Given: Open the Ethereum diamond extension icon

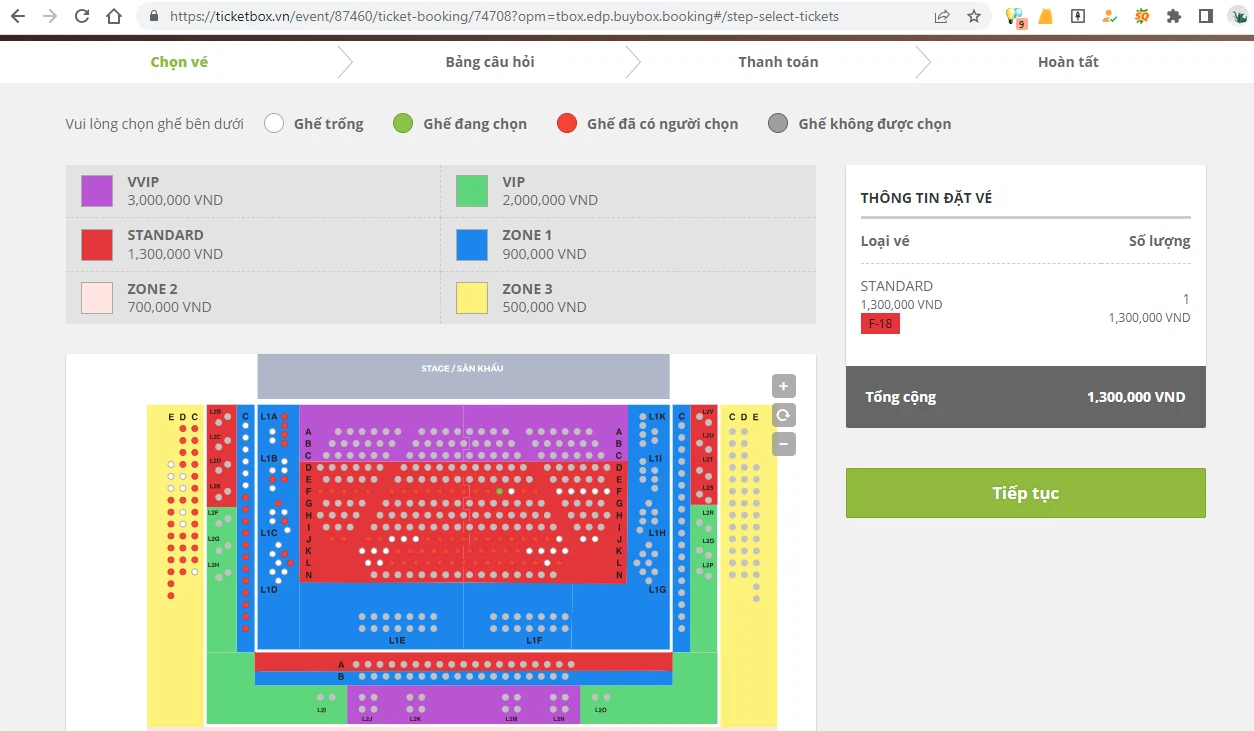Looking at the screenshot, I should point(1078,16).
